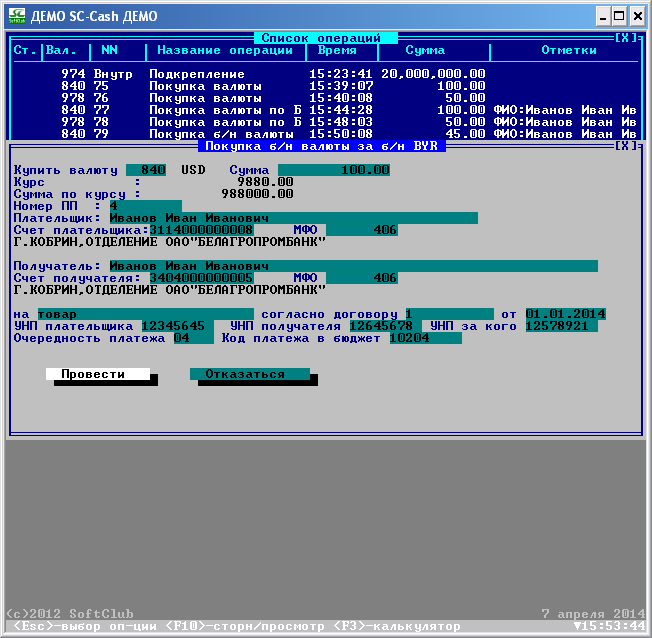
Task: Focus the recipient's МФО field 406
Action: click(362, 278)
